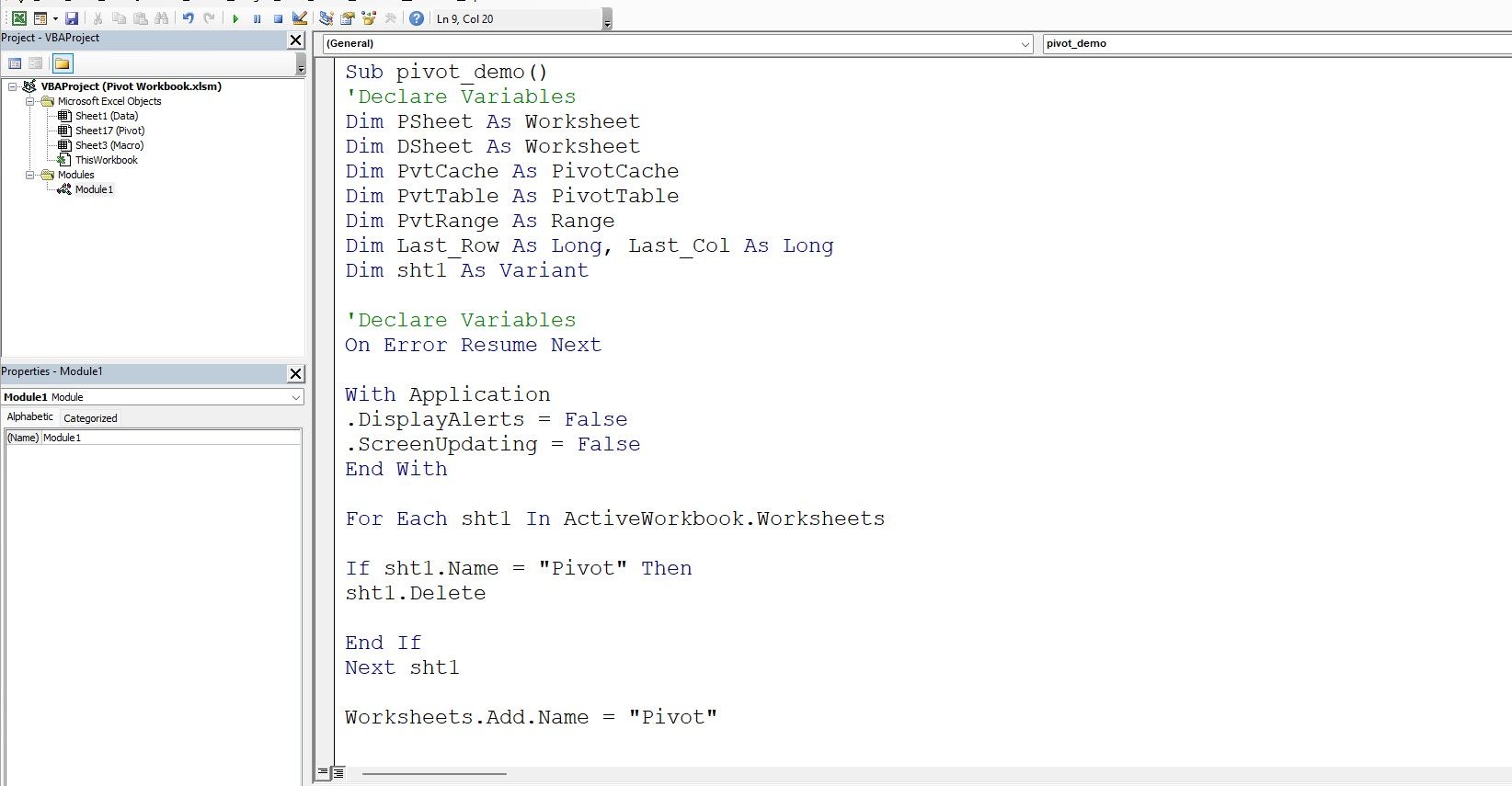Click the Module1 name value field
1512x786 pixels.
point(171,438)
